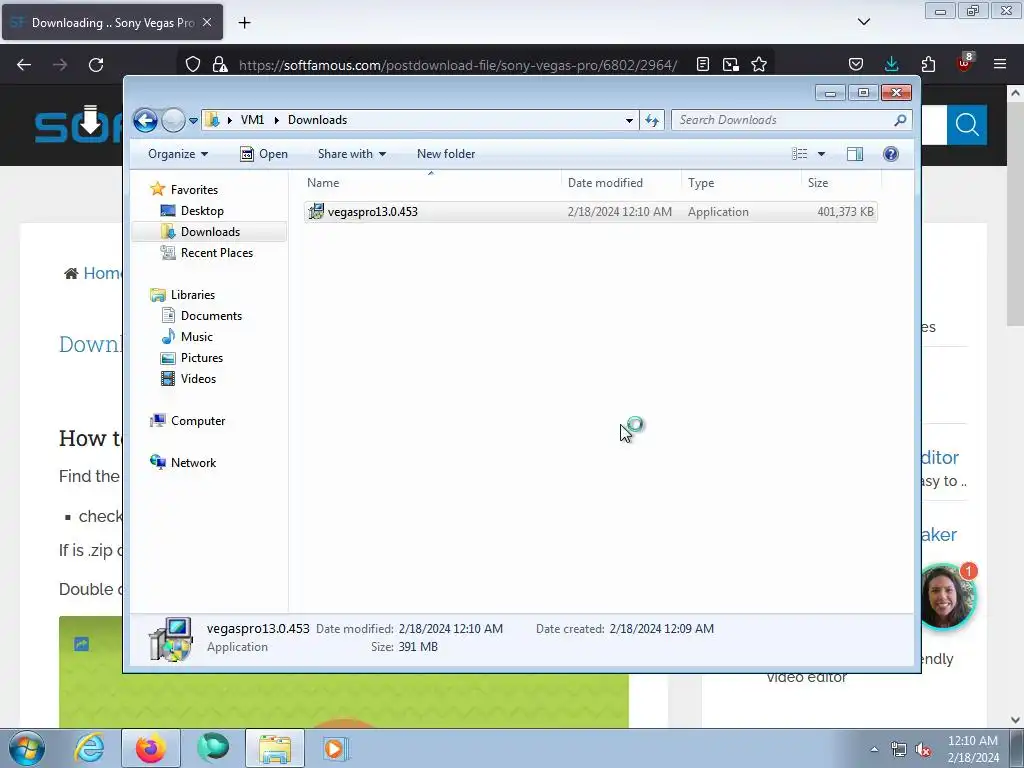
Task: Click the site security padlock icon
Action: [220, 65]
